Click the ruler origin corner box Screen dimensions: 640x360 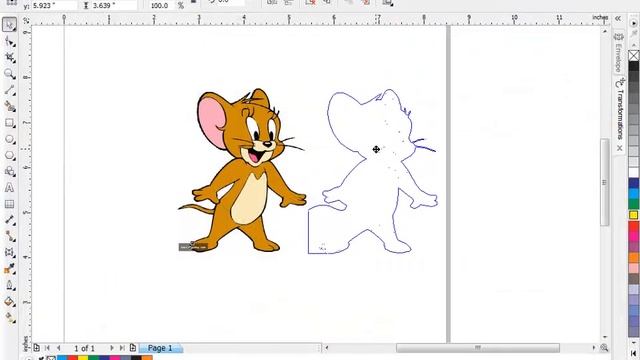(x=26, y=20)
